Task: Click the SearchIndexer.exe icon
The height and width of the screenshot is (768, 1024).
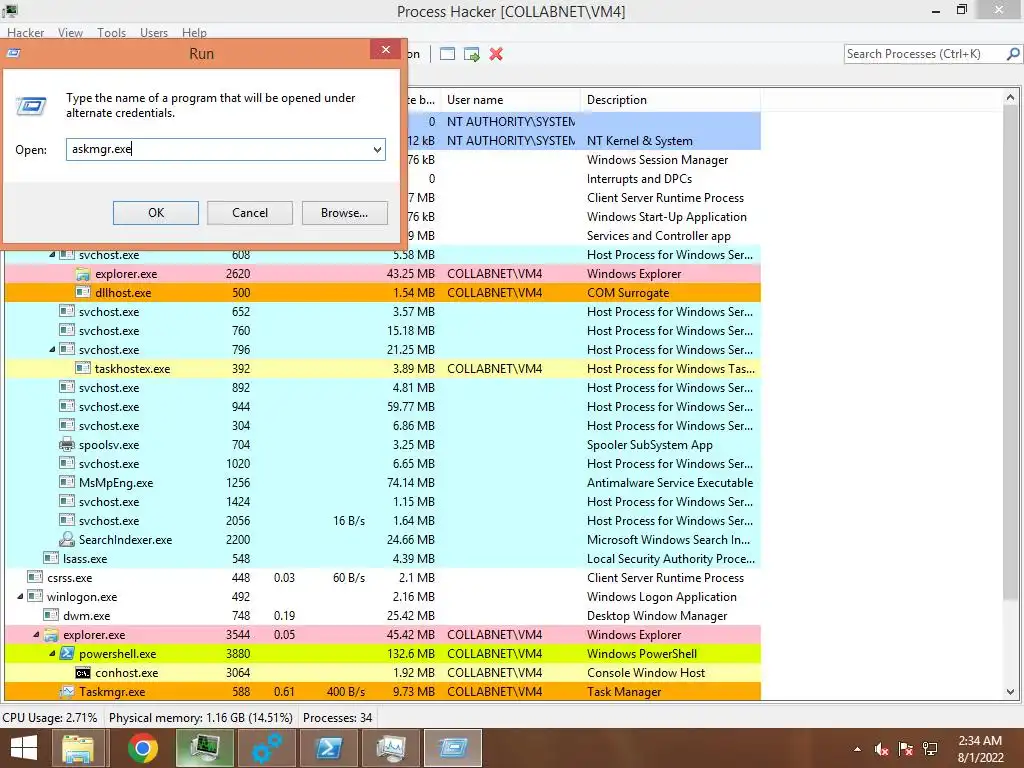Action: pyautogui.click(x=67, y=539)
